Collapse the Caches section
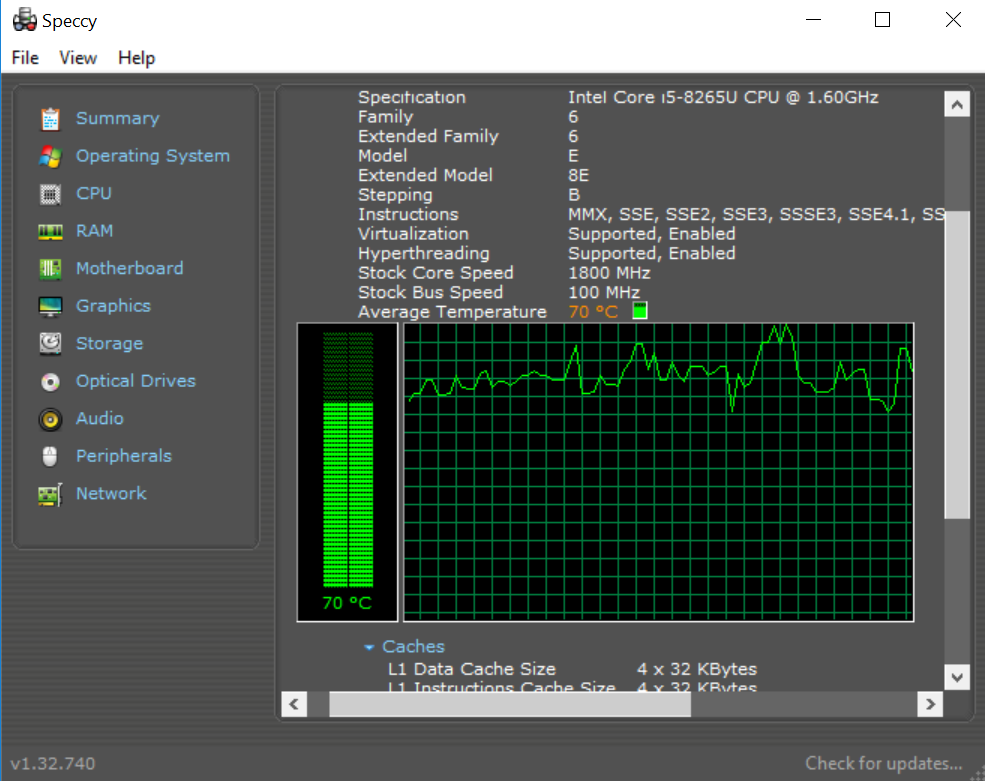The image size is (985, 781). (x=369, y=647)
